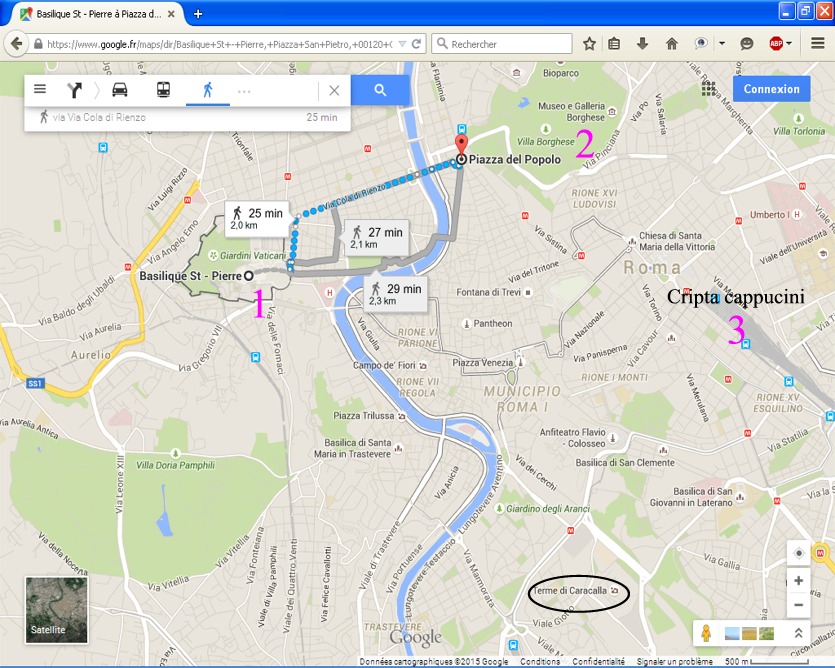The width and height of the screenshot is (835, 668).
Task: Click Museo e Galleria Borghese label
Action: [x=571, y=112]
